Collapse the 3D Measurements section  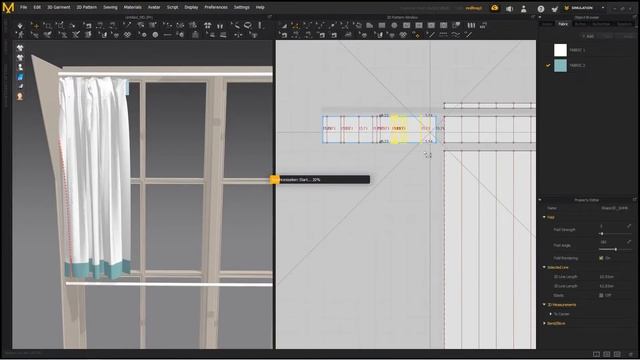(x=544, y=304)
